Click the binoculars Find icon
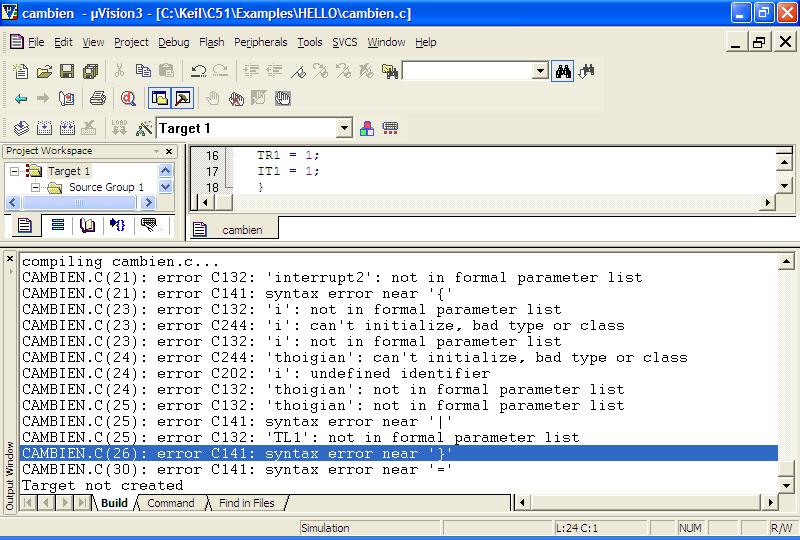Viewport: 800px width, 540px height. (563, 71)
